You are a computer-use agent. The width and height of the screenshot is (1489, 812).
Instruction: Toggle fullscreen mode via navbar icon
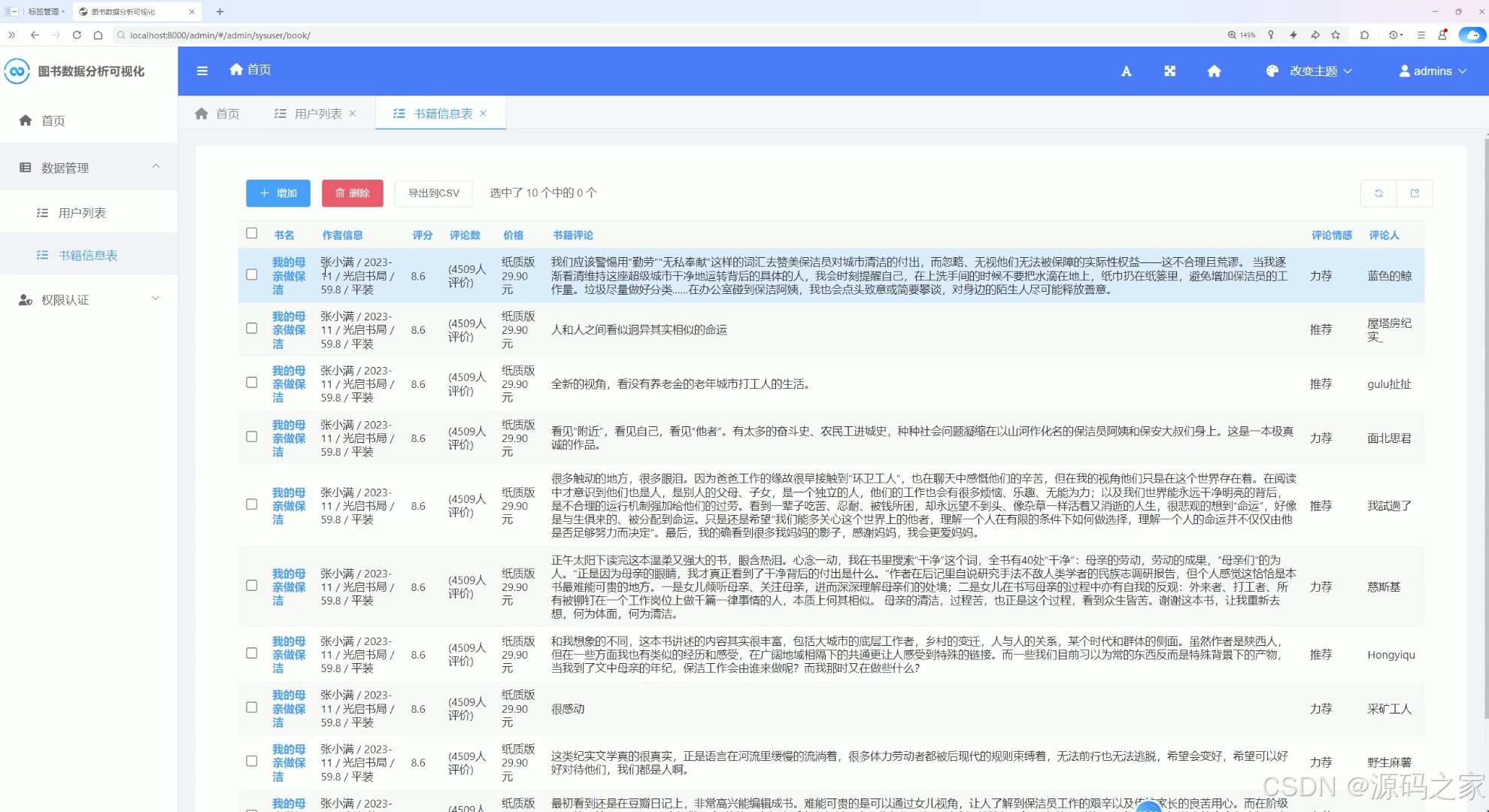(x=1170, y=71)
